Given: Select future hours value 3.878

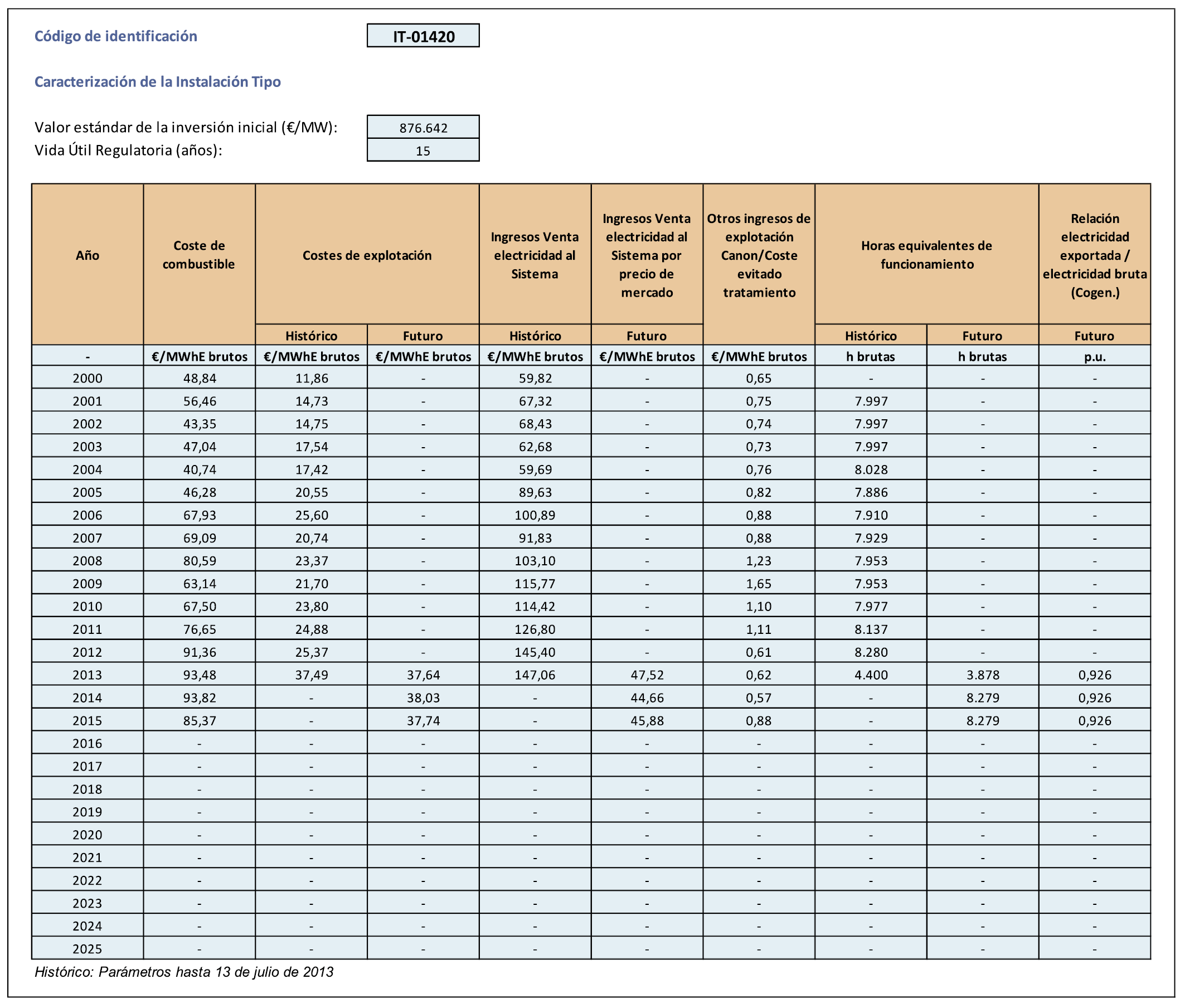Looking at the screenshot, I should (983, 675).
